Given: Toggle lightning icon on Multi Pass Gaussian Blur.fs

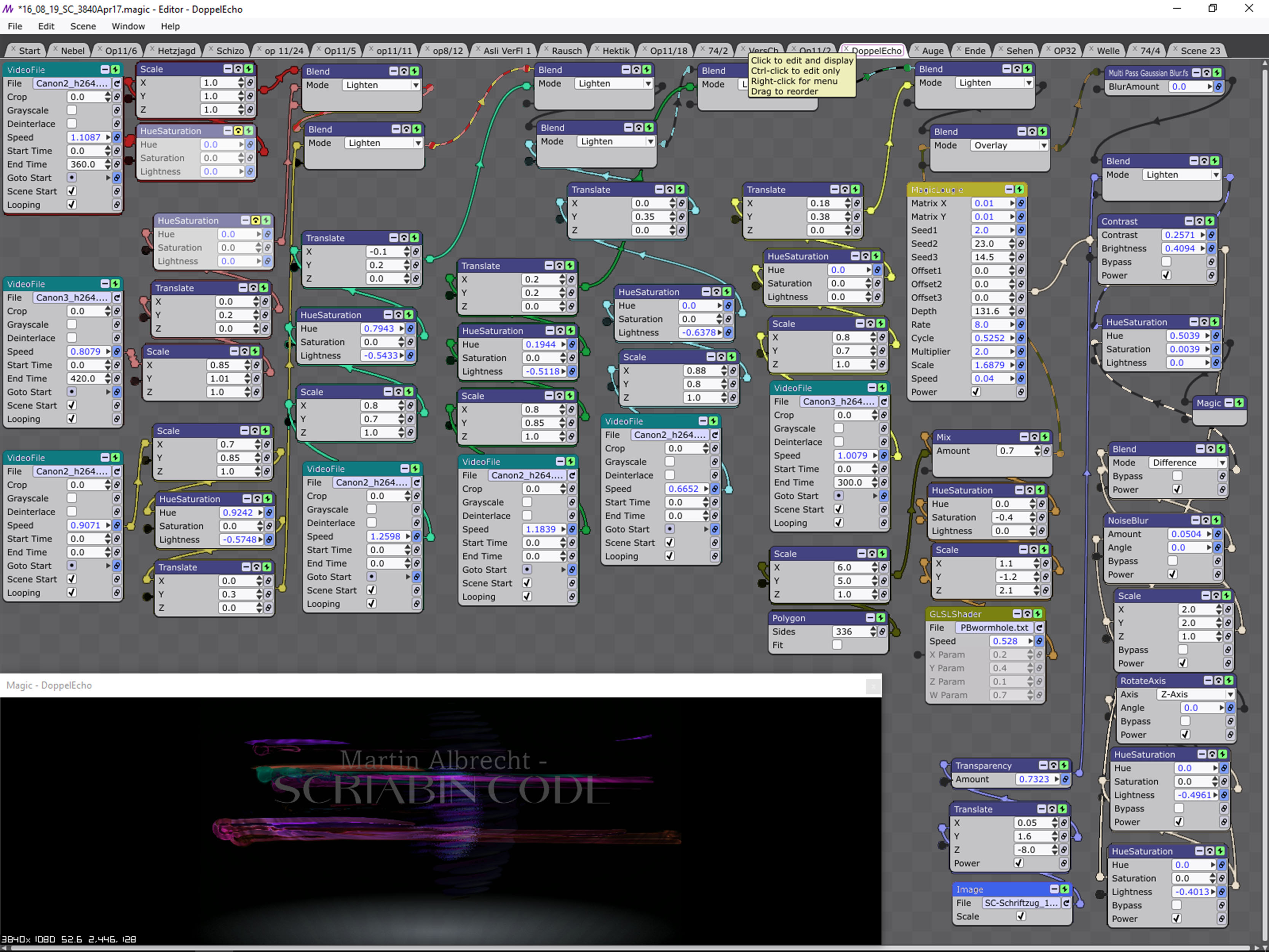Looking at the screenshot, I should pyautogui.click(x=1217, y=73).
